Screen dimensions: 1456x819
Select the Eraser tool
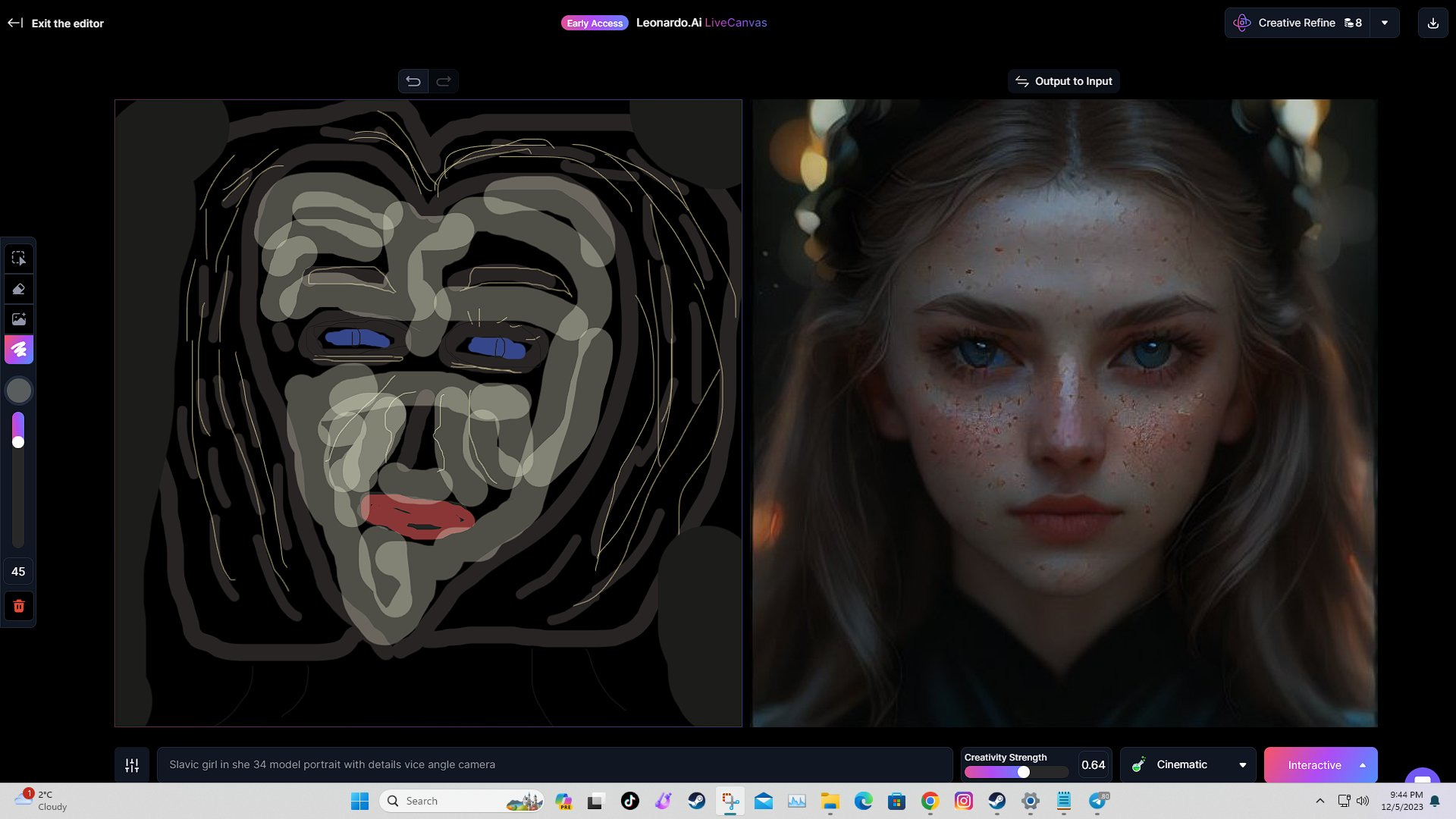[x=19, y=289]
